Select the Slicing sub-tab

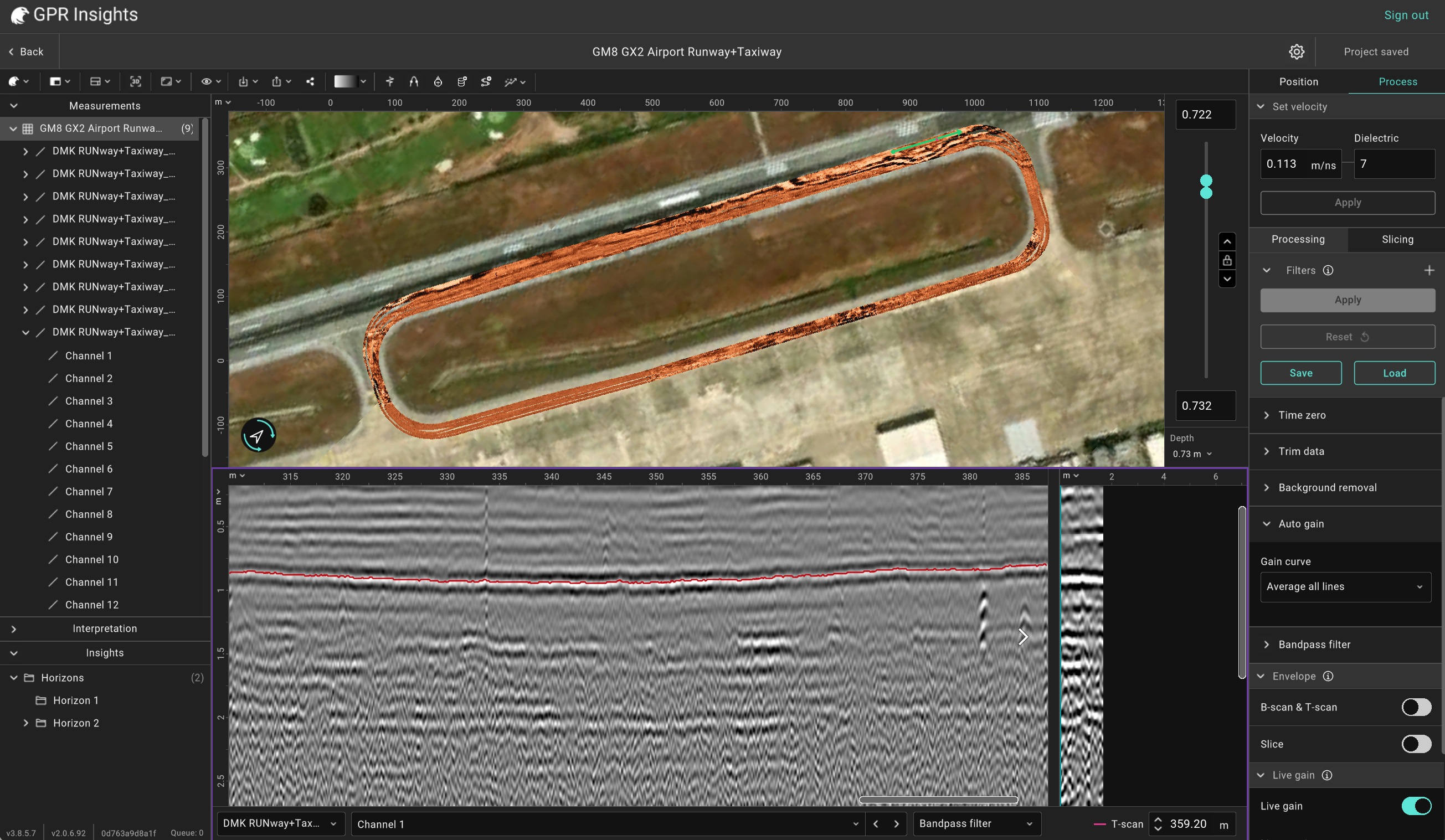(x=1397, y=239)
